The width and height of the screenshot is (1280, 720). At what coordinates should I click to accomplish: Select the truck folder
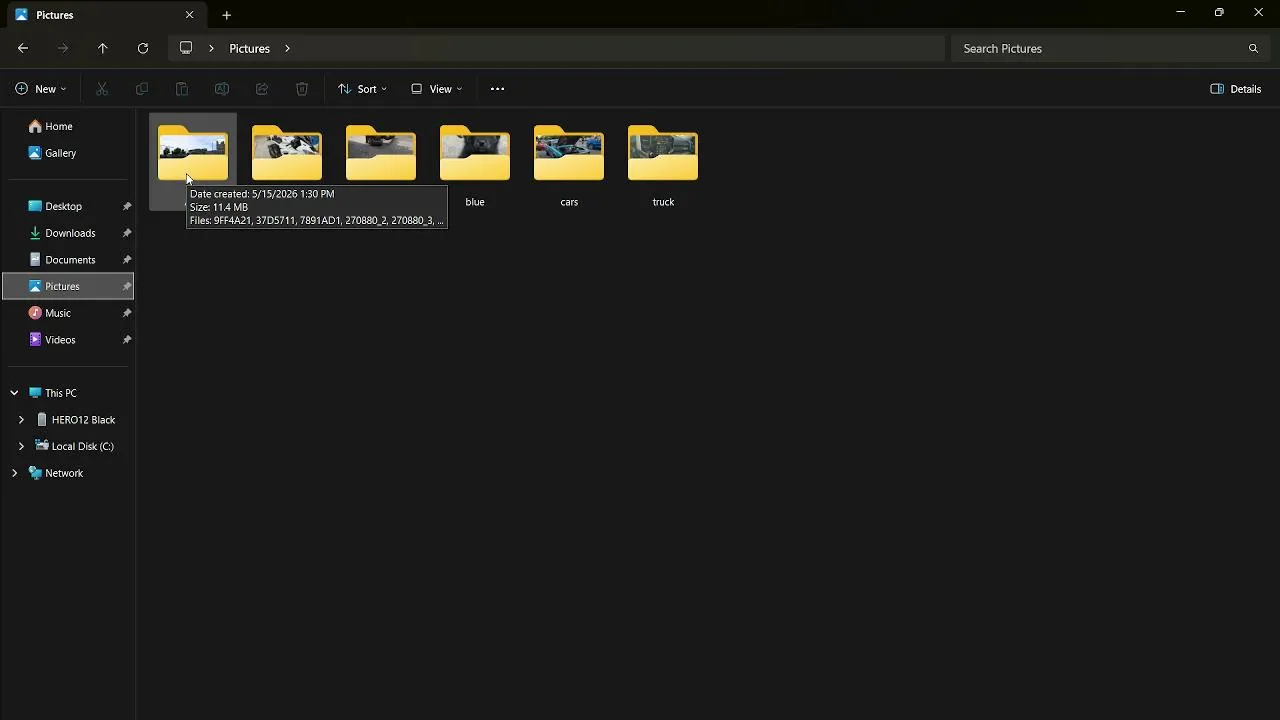click(663, 164)
